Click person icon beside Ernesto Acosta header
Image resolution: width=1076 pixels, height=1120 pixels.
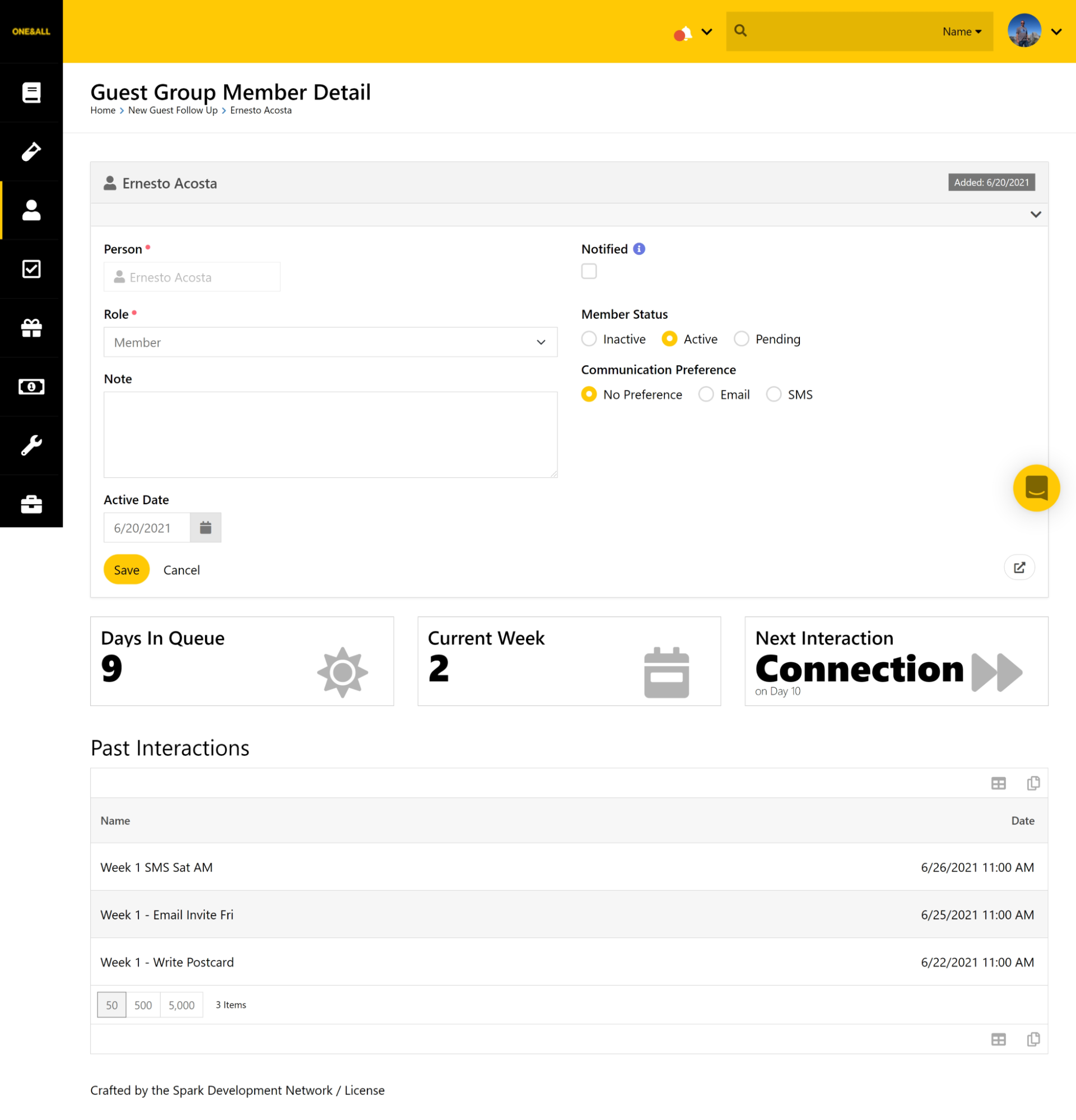pos(110,183)
